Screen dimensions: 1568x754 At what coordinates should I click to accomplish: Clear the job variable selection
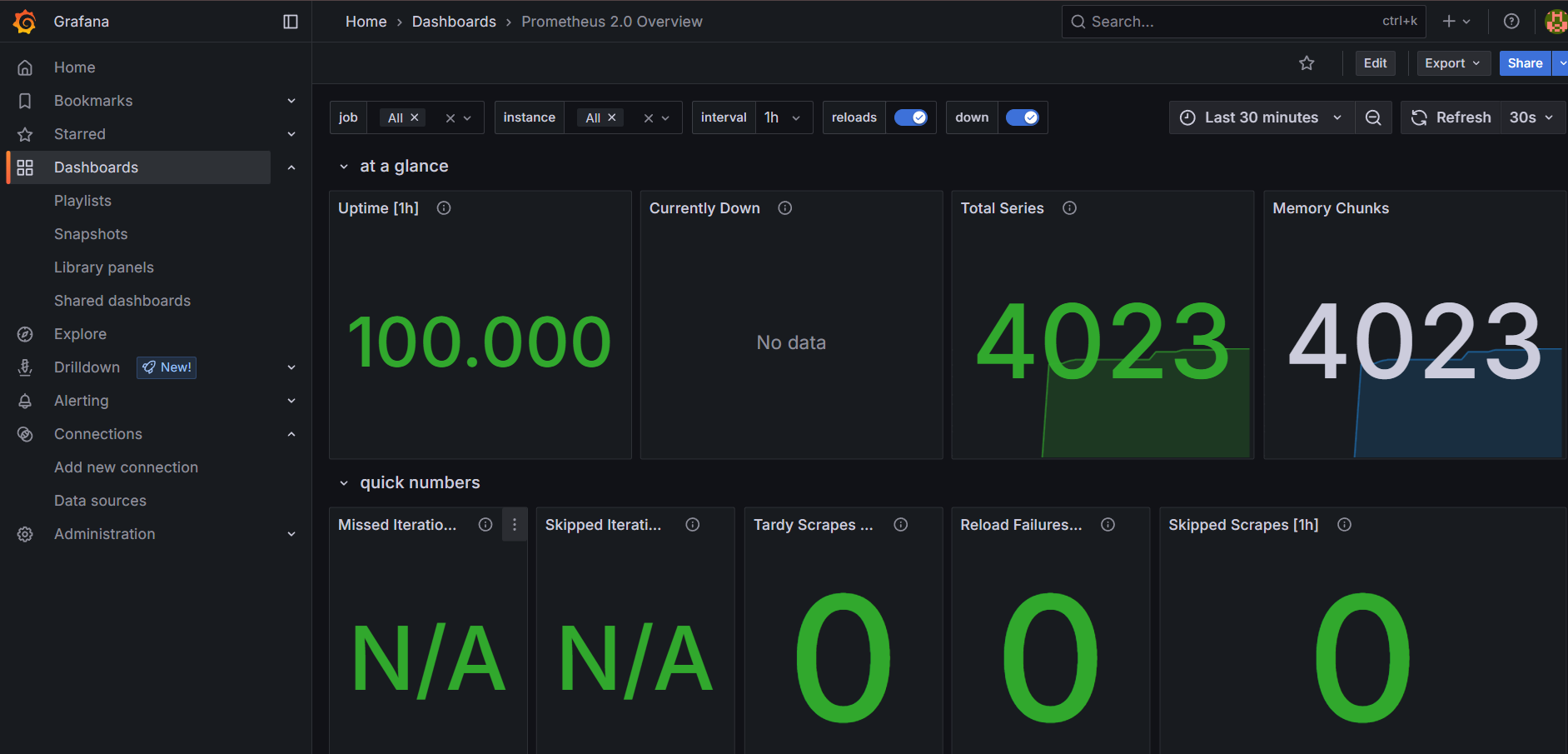[450, 118]
